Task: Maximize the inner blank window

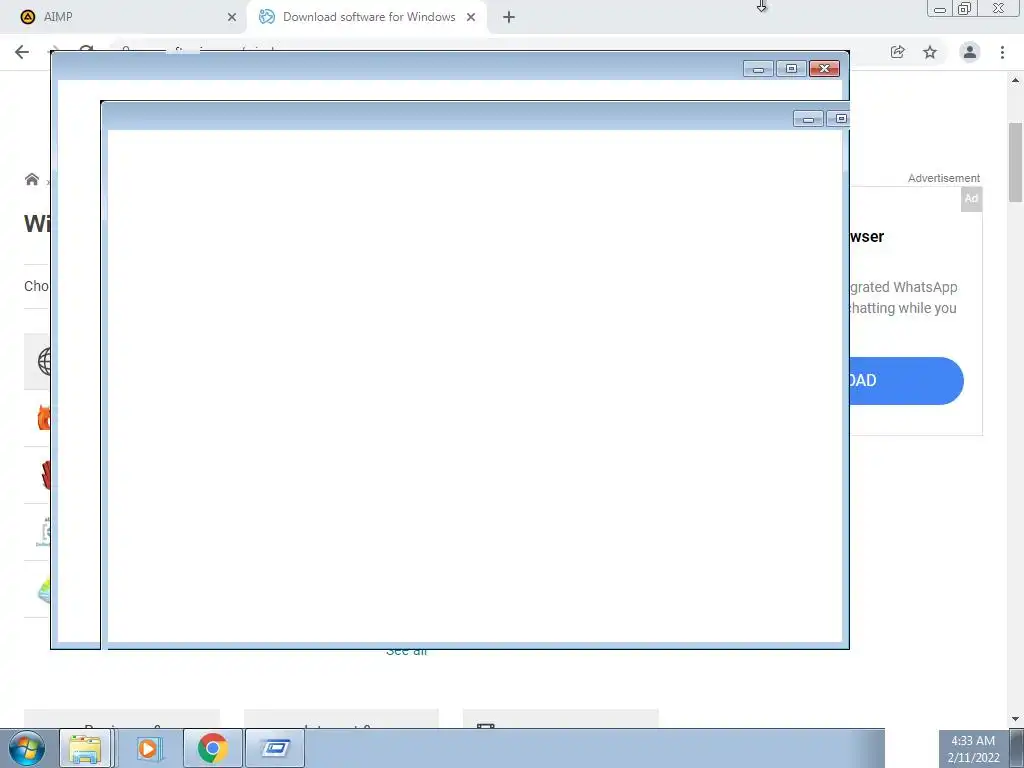Action: 839,119
